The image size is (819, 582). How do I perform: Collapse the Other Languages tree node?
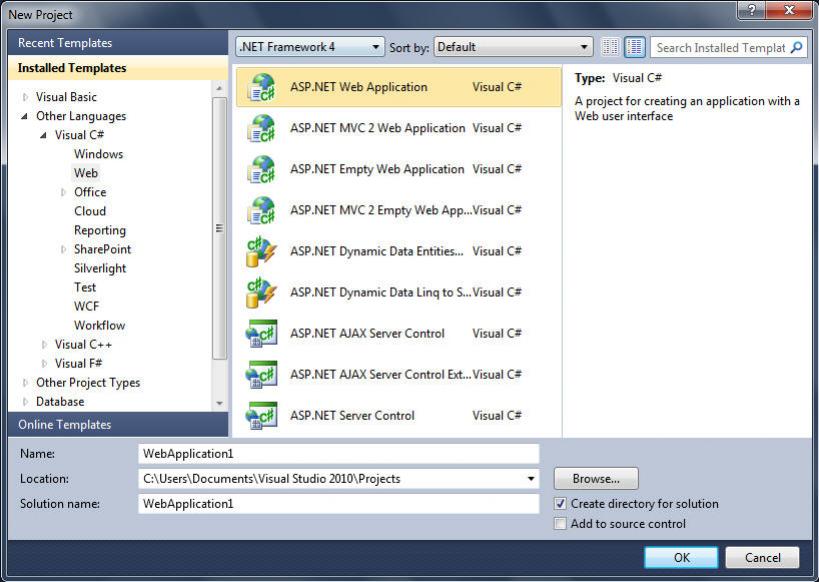click(x=25, y=116)
